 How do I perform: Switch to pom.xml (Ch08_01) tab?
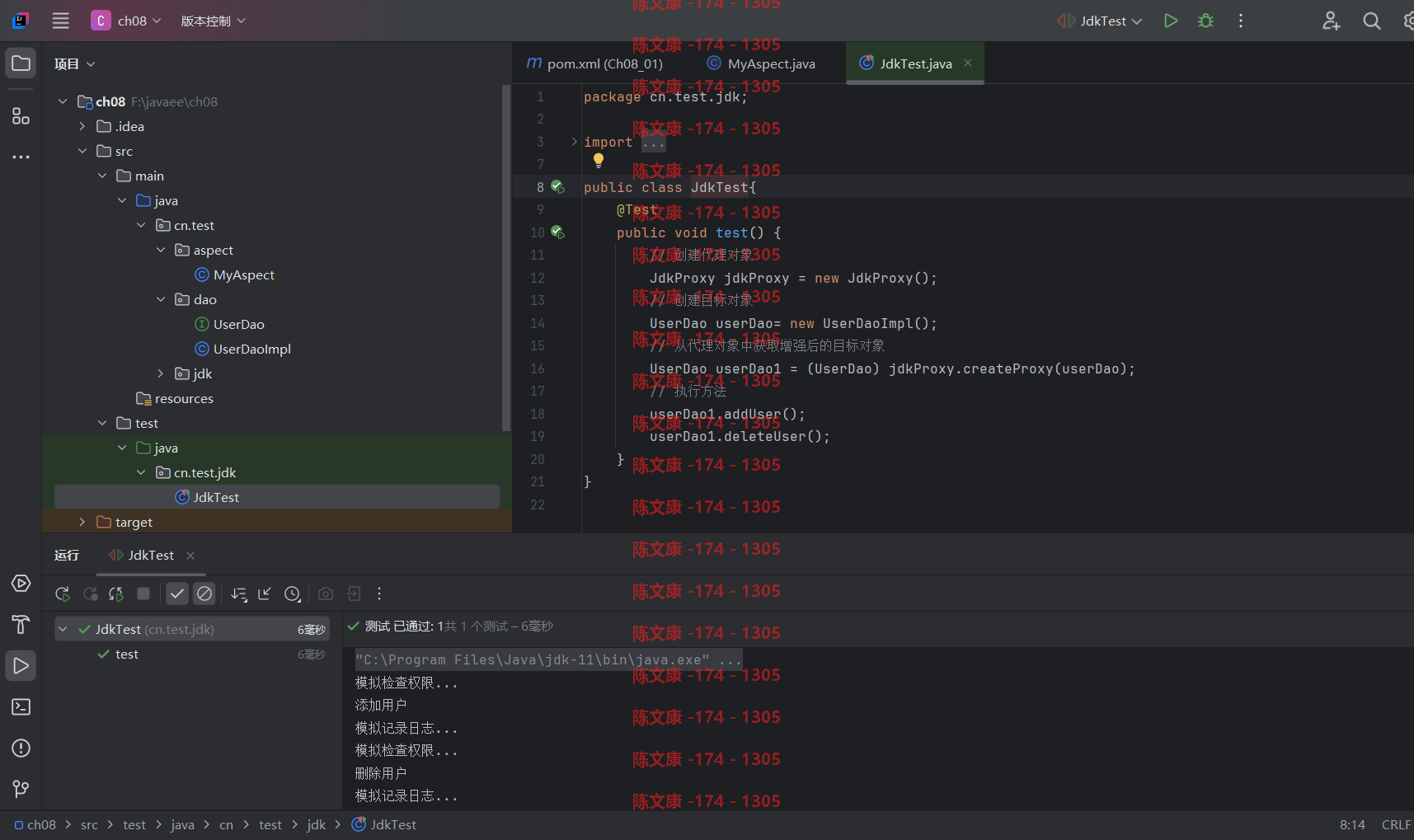594,63
